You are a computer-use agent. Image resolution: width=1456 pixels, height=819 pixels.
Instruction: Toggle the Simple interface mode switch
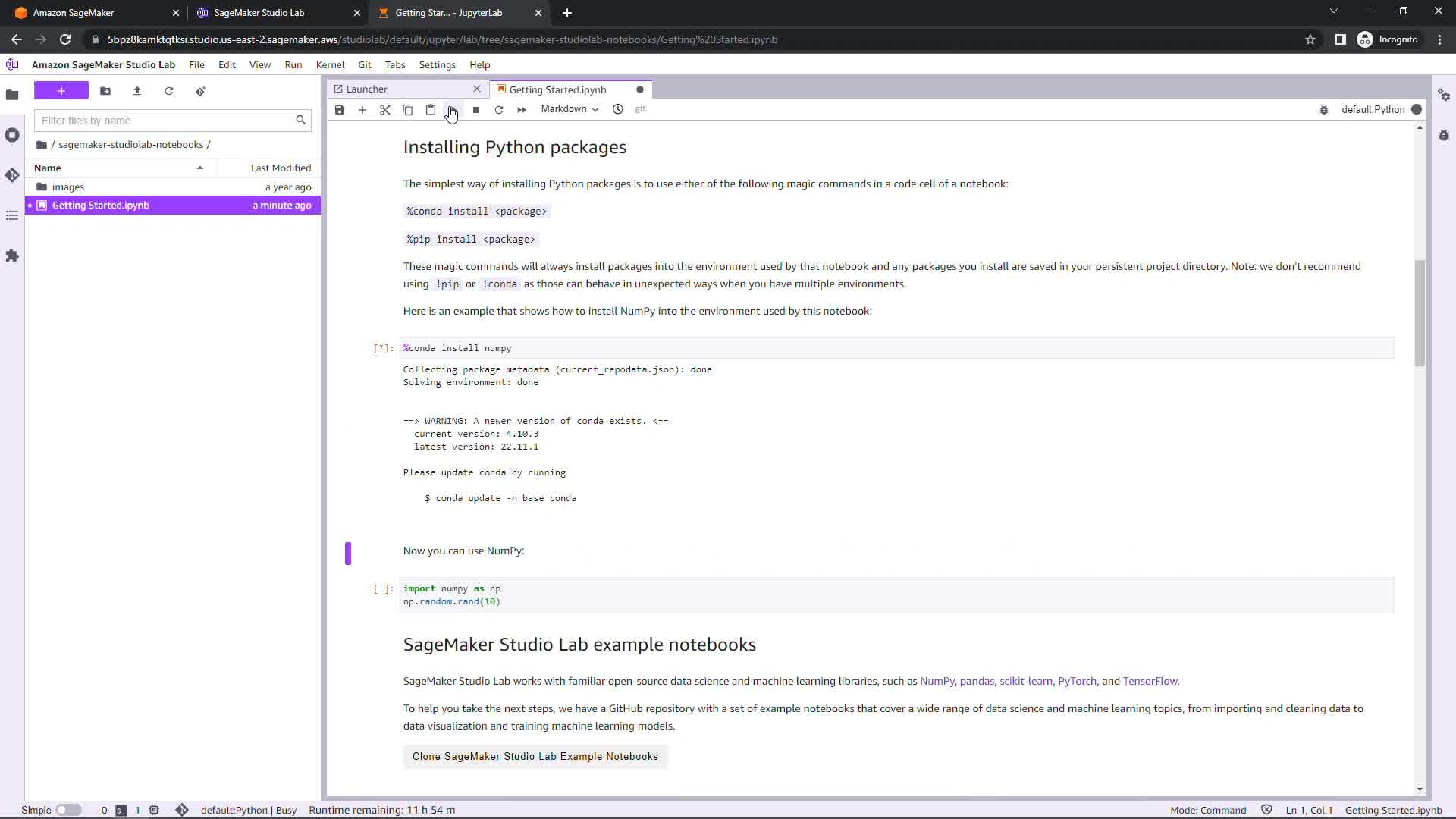tap(68, 810)
